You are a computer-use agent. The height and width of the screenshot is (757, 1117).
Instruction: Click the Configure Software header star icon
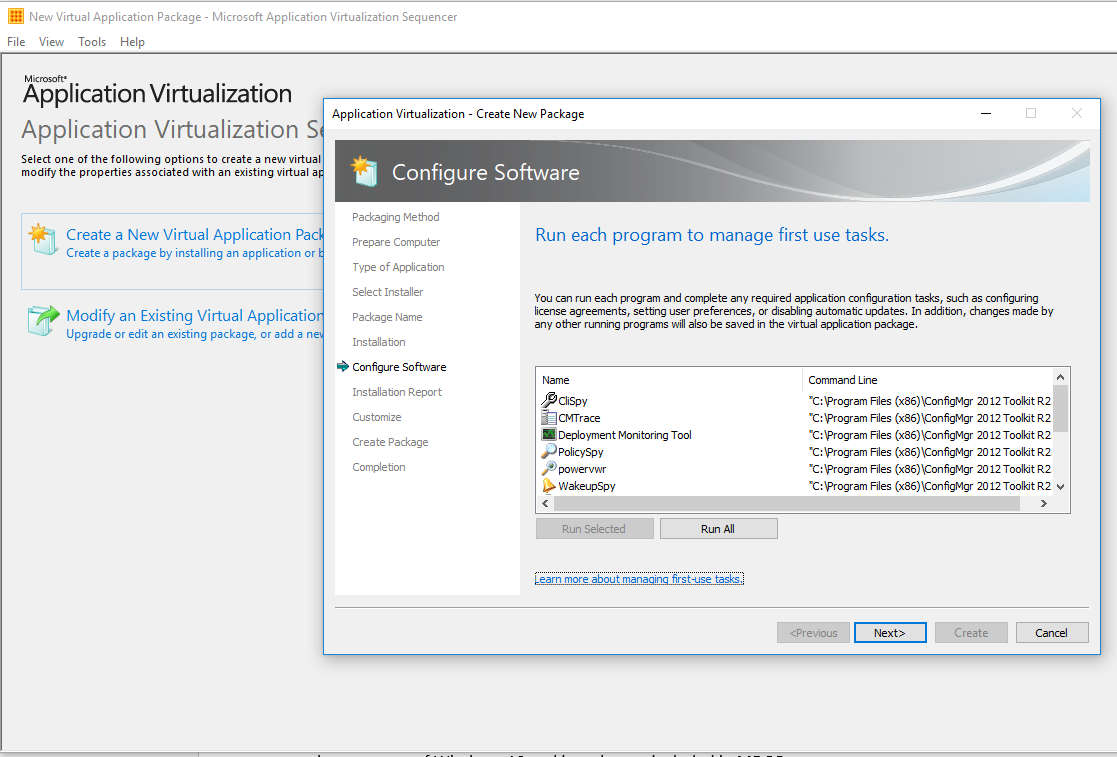364,171
